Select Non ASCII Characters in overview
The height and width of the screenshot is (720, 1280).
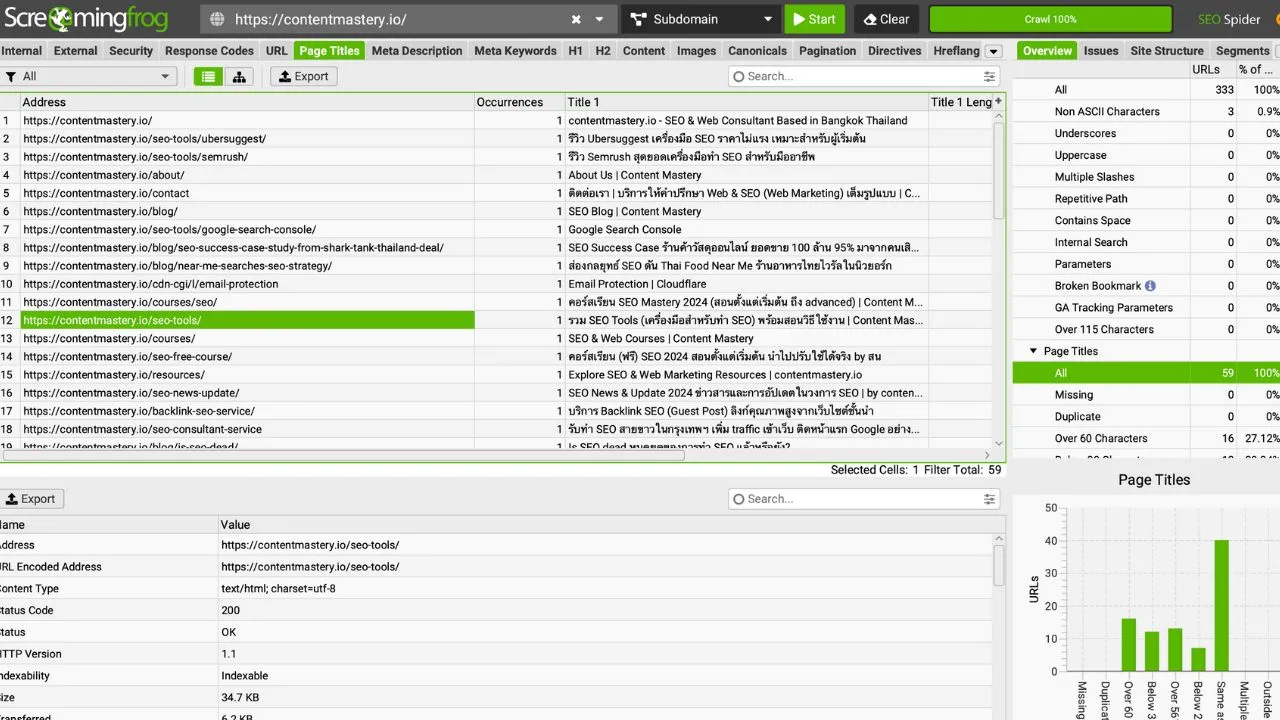1107,111
